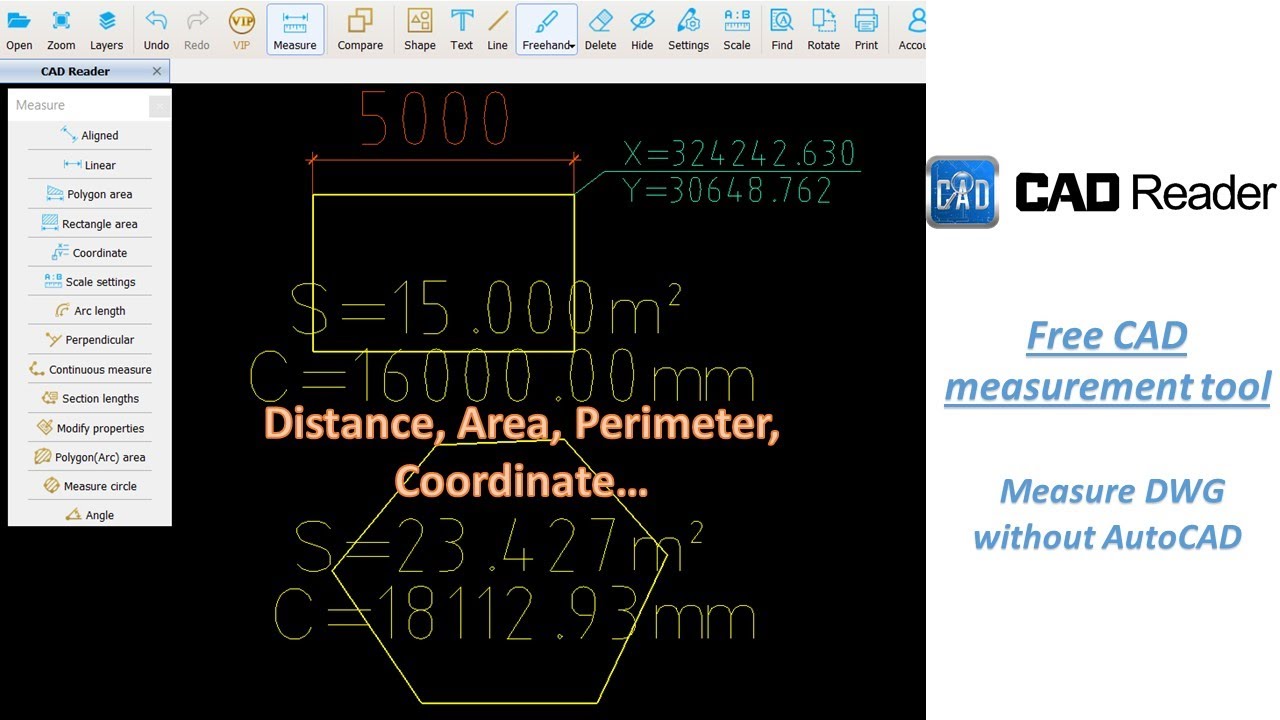1280x720 pixels.
Task: Click the Y=30648.762 coordinate label
Action: coord(727,189)
